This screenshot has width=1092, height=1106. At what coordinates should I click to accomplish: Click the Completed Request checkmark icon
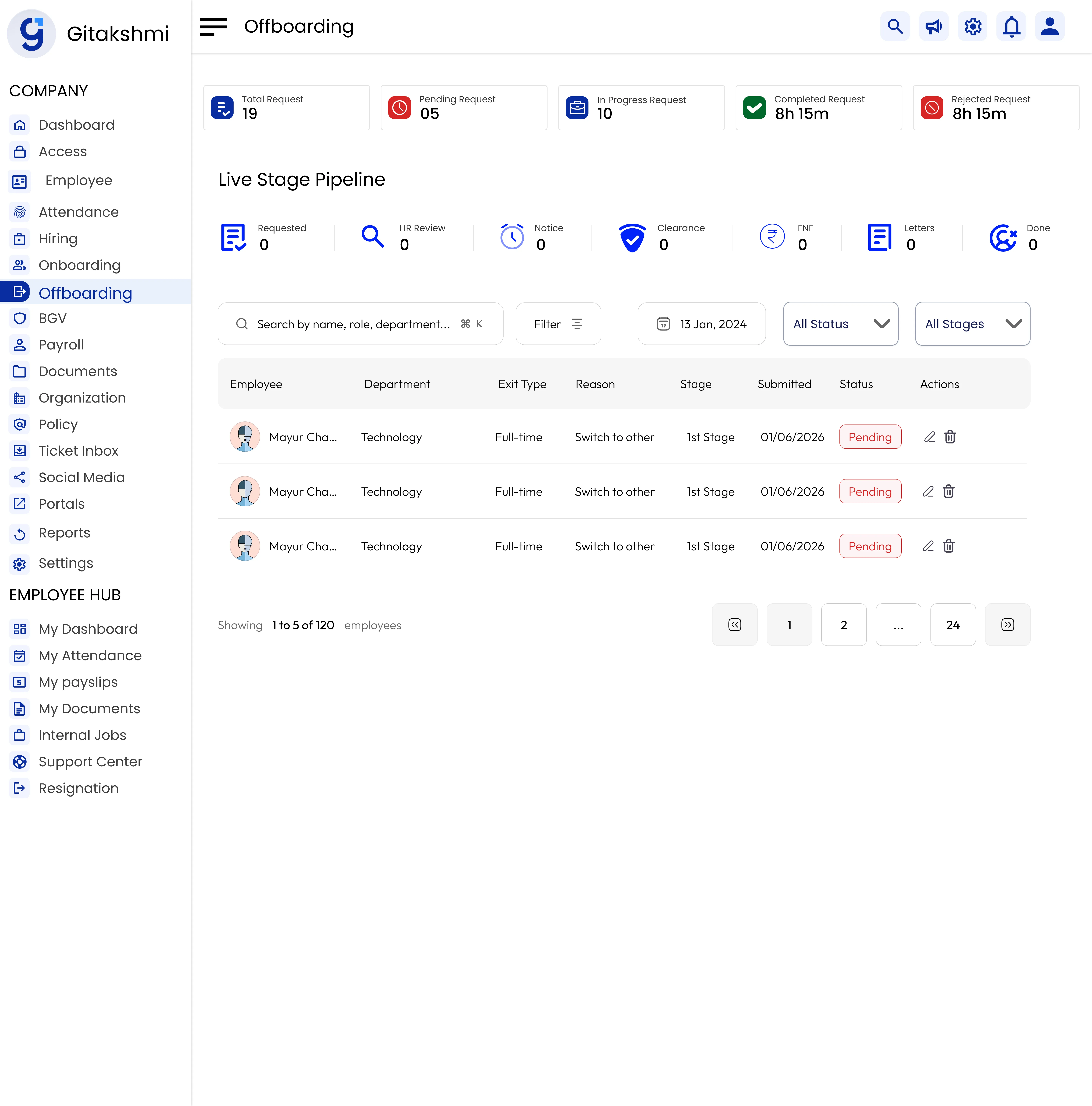click(755, 108)
